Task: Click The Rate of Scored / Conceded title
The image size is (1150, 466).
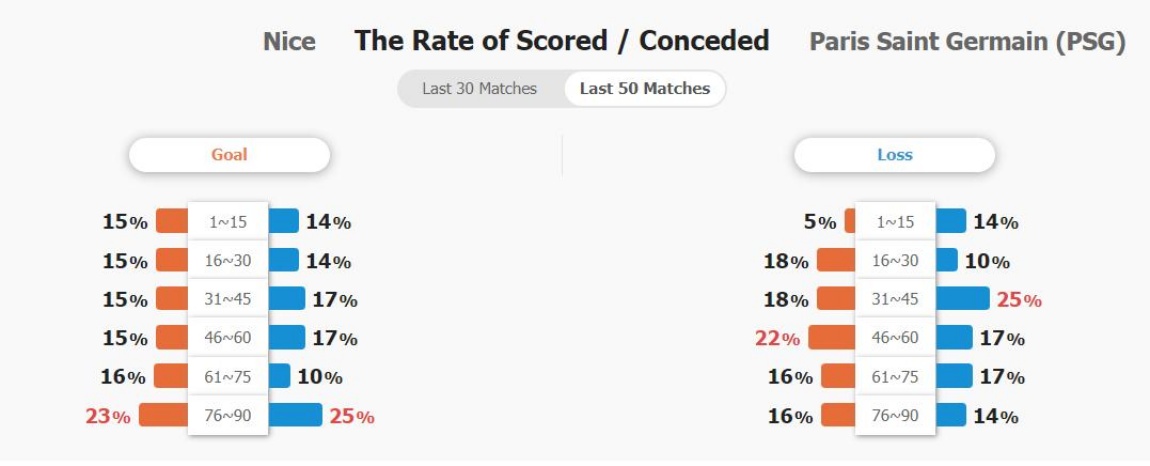Action: [x=562, y=41]
